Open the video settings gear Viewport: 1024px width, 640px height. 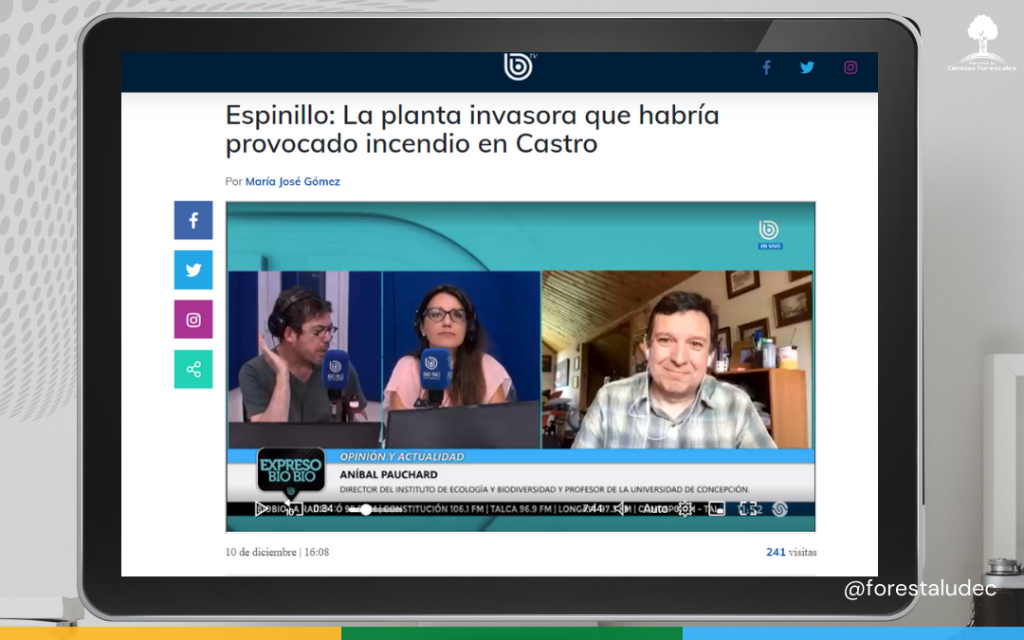(685, 509)
